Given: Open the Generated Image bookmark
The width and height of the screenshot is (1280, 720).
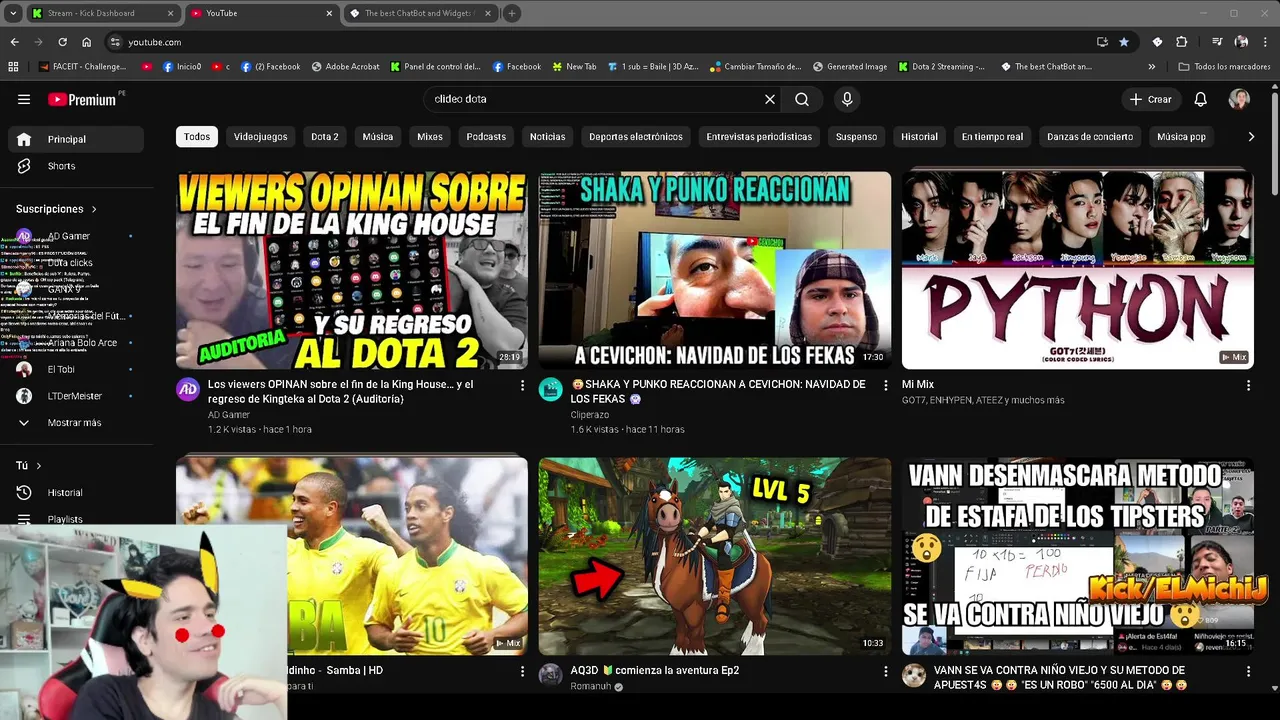Looking at the screenshot, I should pyautogui.click(x=850, y=67).
